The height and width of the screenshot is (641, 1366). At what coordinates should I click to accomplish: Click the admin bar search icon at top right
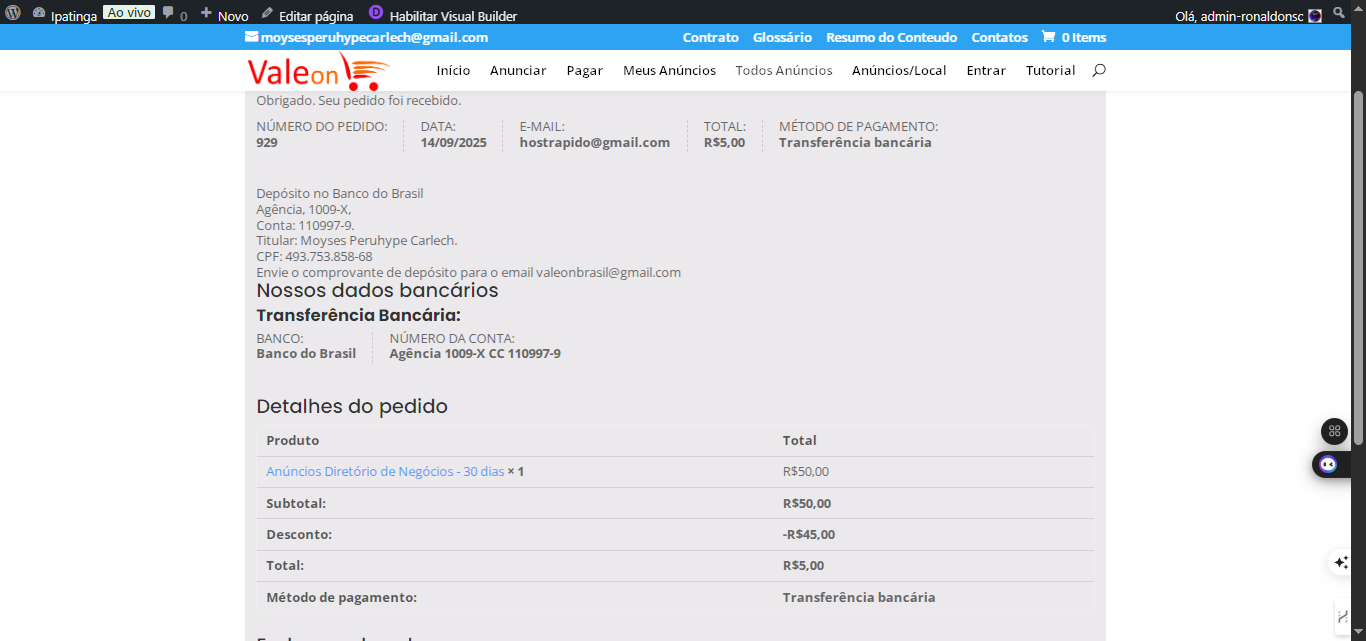pyautogui.click(x=1340, y=13)
